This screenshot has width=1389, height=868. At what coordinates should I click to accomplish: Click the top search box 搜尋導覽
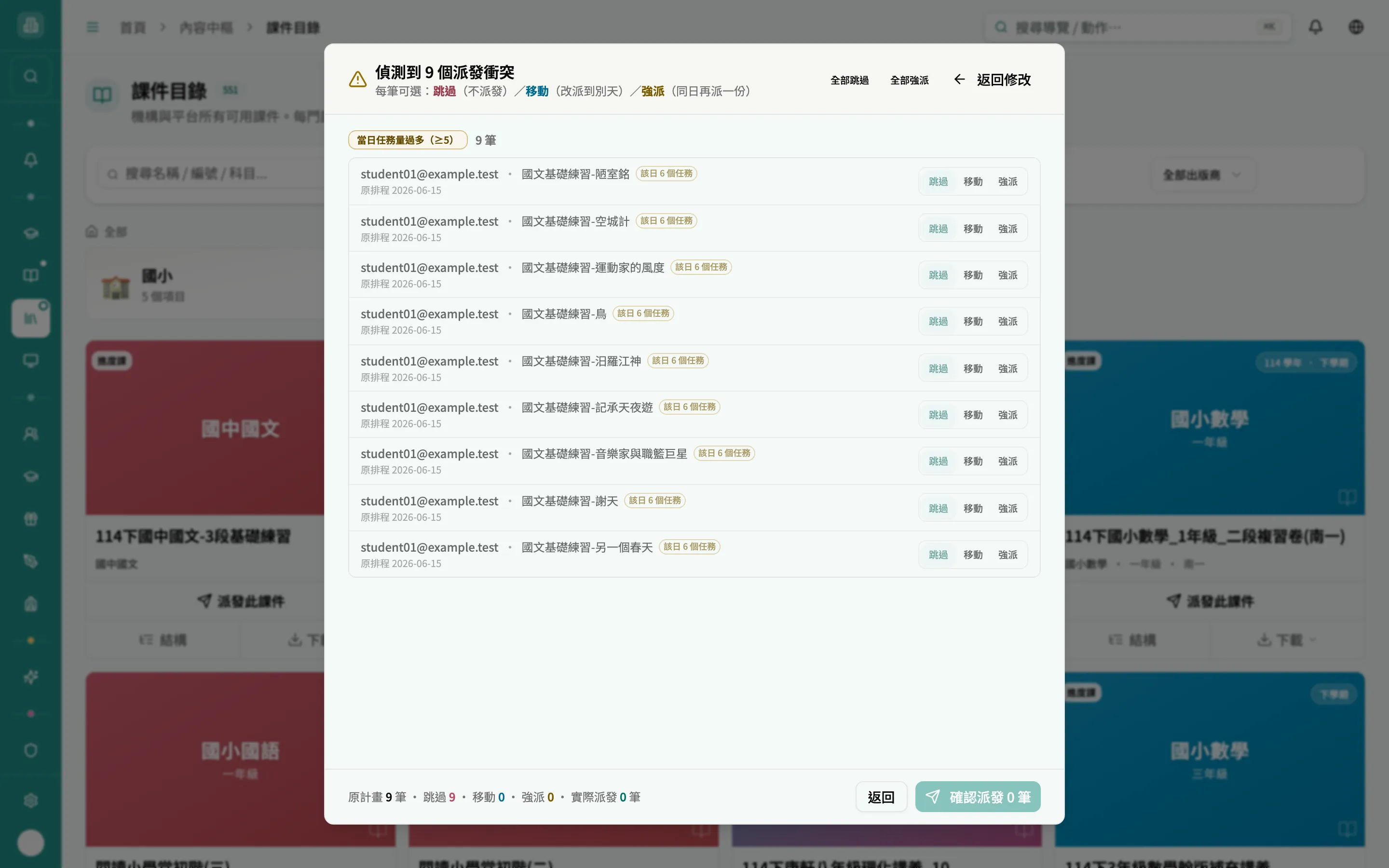[1138, 27]
